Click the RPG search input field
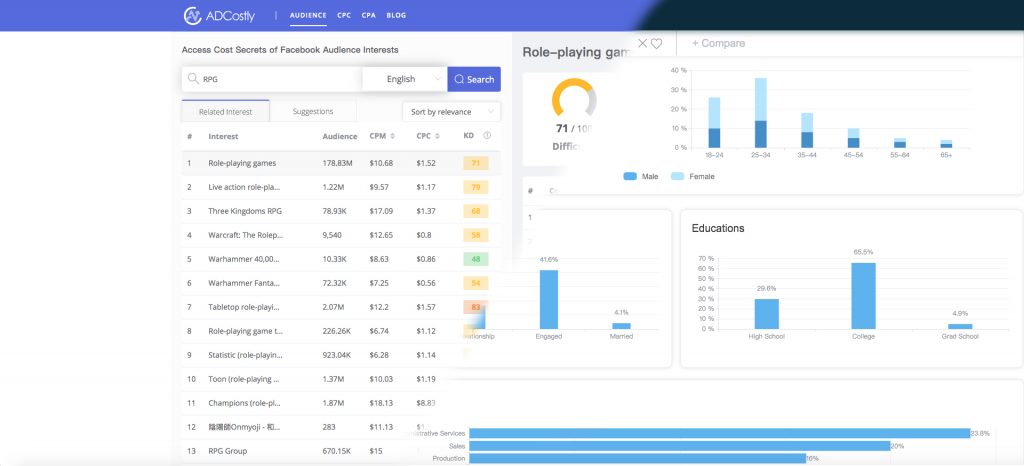 [x=272, y=79]
